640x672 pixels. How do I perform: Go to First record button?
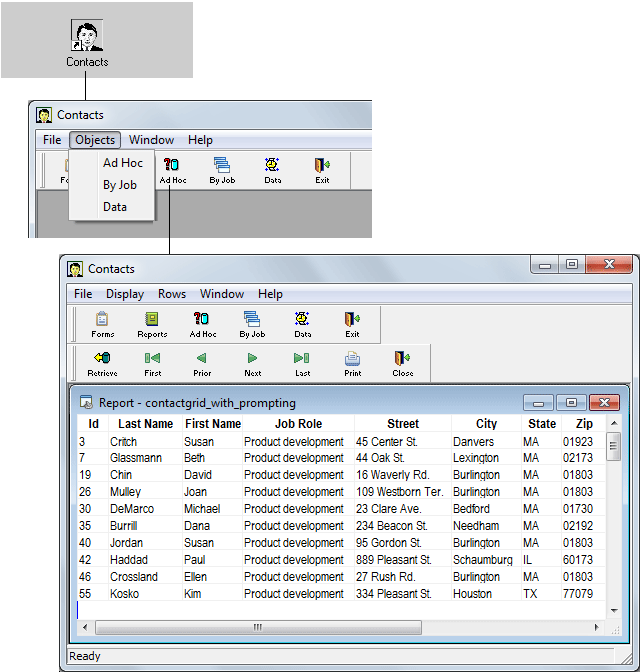(152, 363)
